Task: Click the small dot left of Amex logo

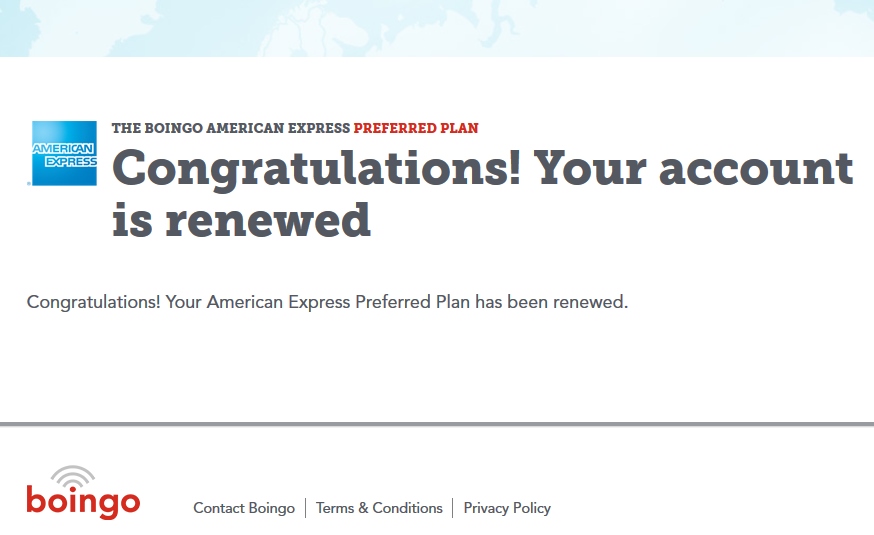Action: (29, 184)
